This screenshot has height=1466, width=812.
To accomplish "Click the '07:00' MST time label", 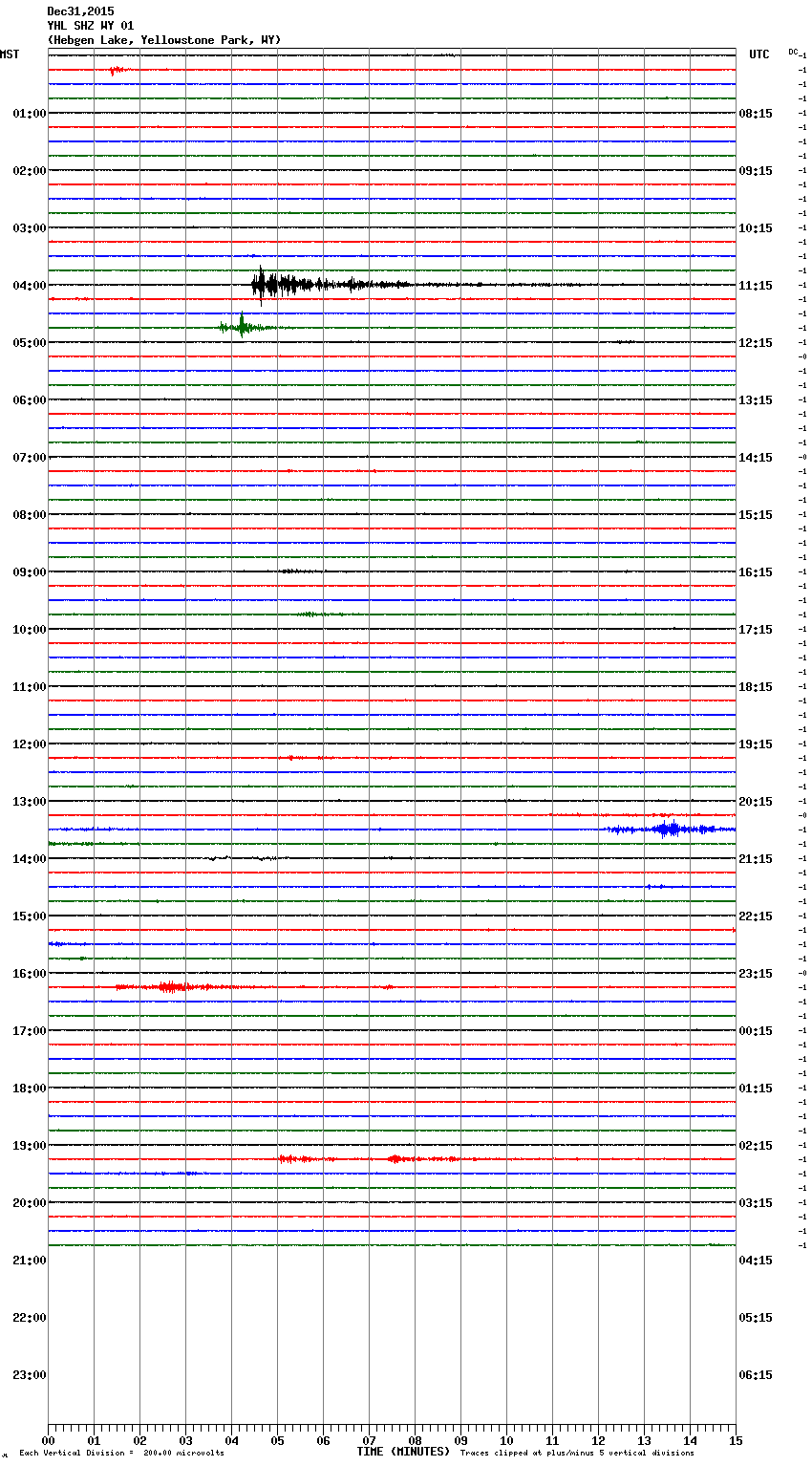I will pyautogui.click(x=30, y=458).
